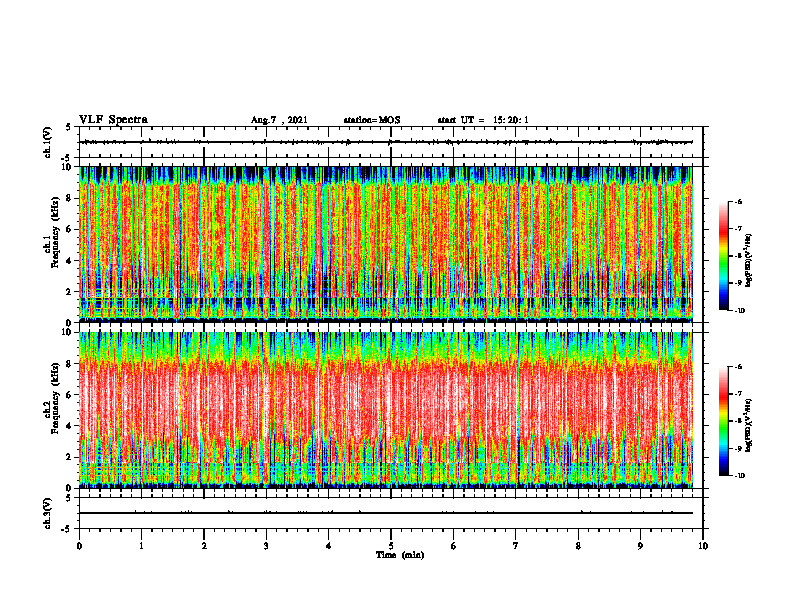
Task: Click the "start UT = 15:20: 1" text
Action: click(483, 120)
